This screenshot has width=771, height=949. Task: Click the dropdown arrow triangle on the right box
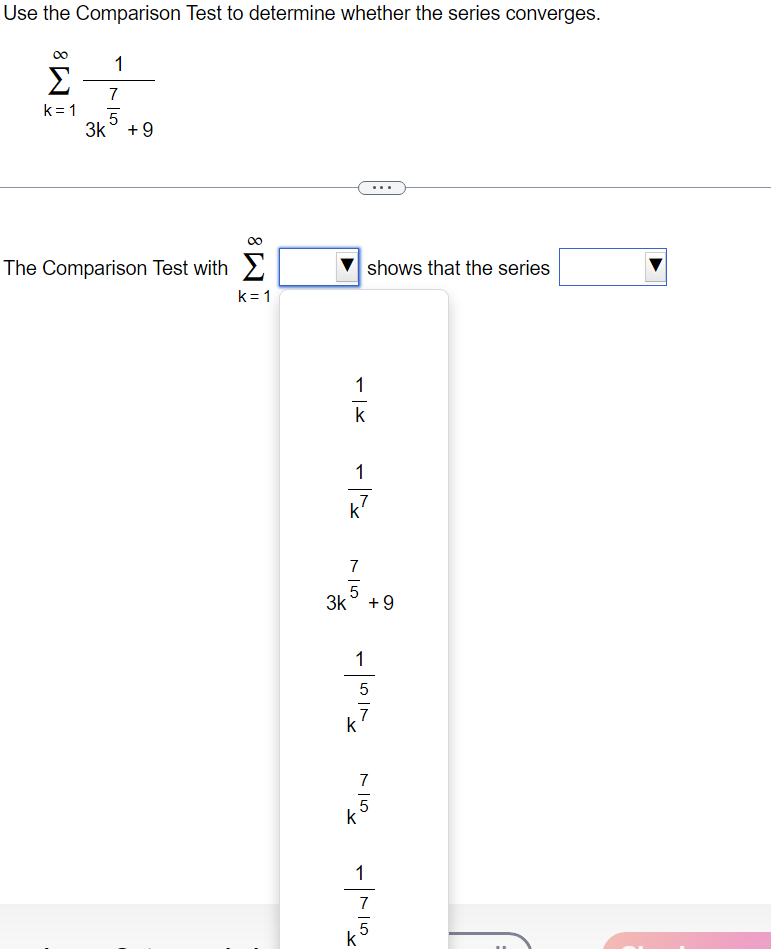(x=655, y=266)
